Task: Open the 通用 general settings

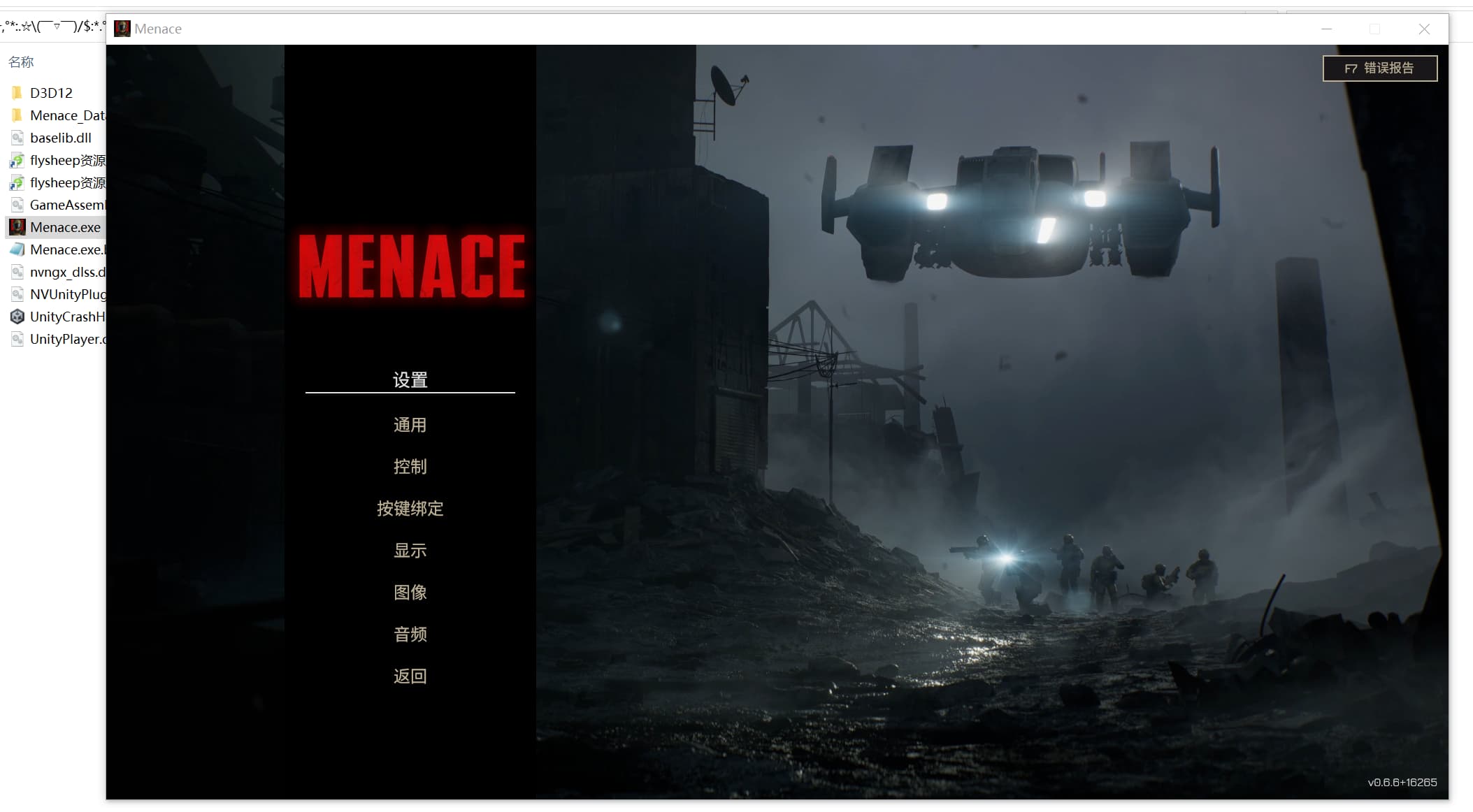Action: (410, 425)
